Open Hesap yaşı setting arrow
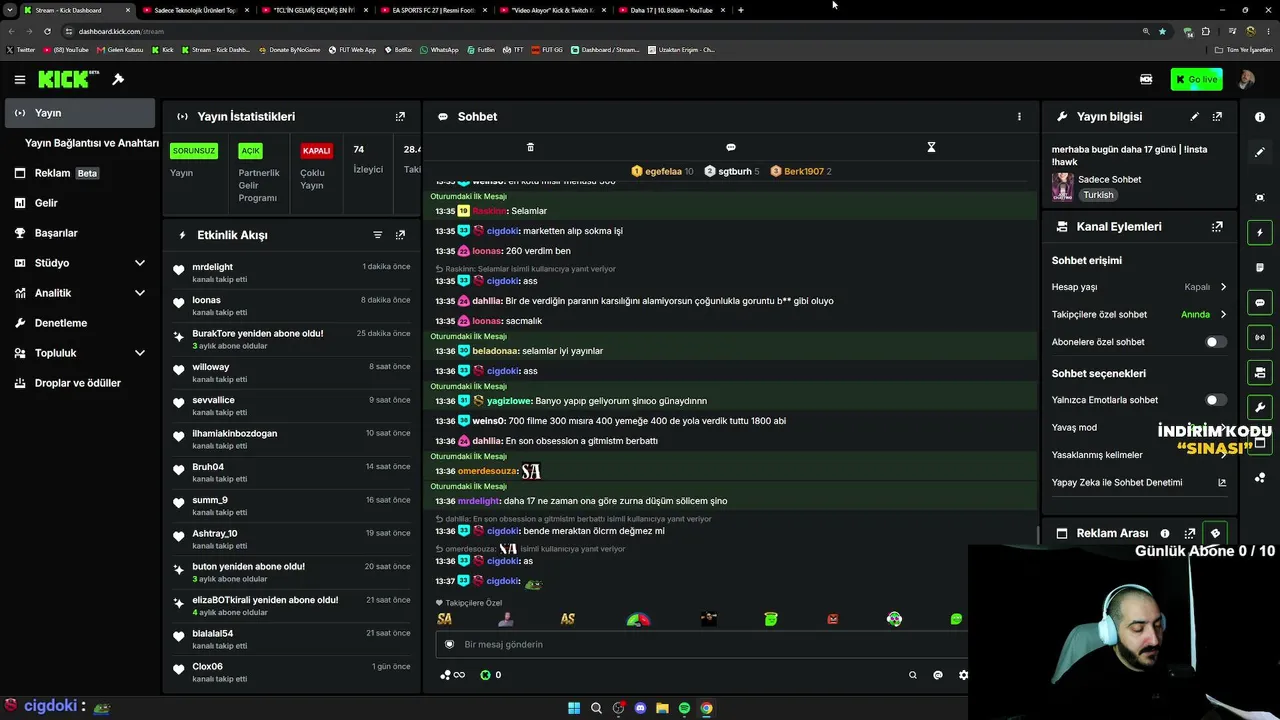This screenshot has height=720, width=1280. point(1223,287)
